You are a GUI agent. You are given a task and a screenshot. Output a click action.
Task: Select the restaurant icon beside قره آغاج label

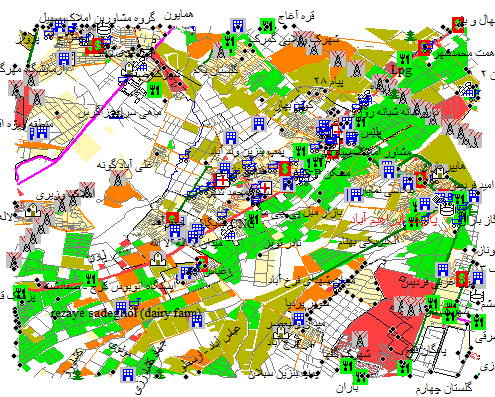[x=267, y=26]
